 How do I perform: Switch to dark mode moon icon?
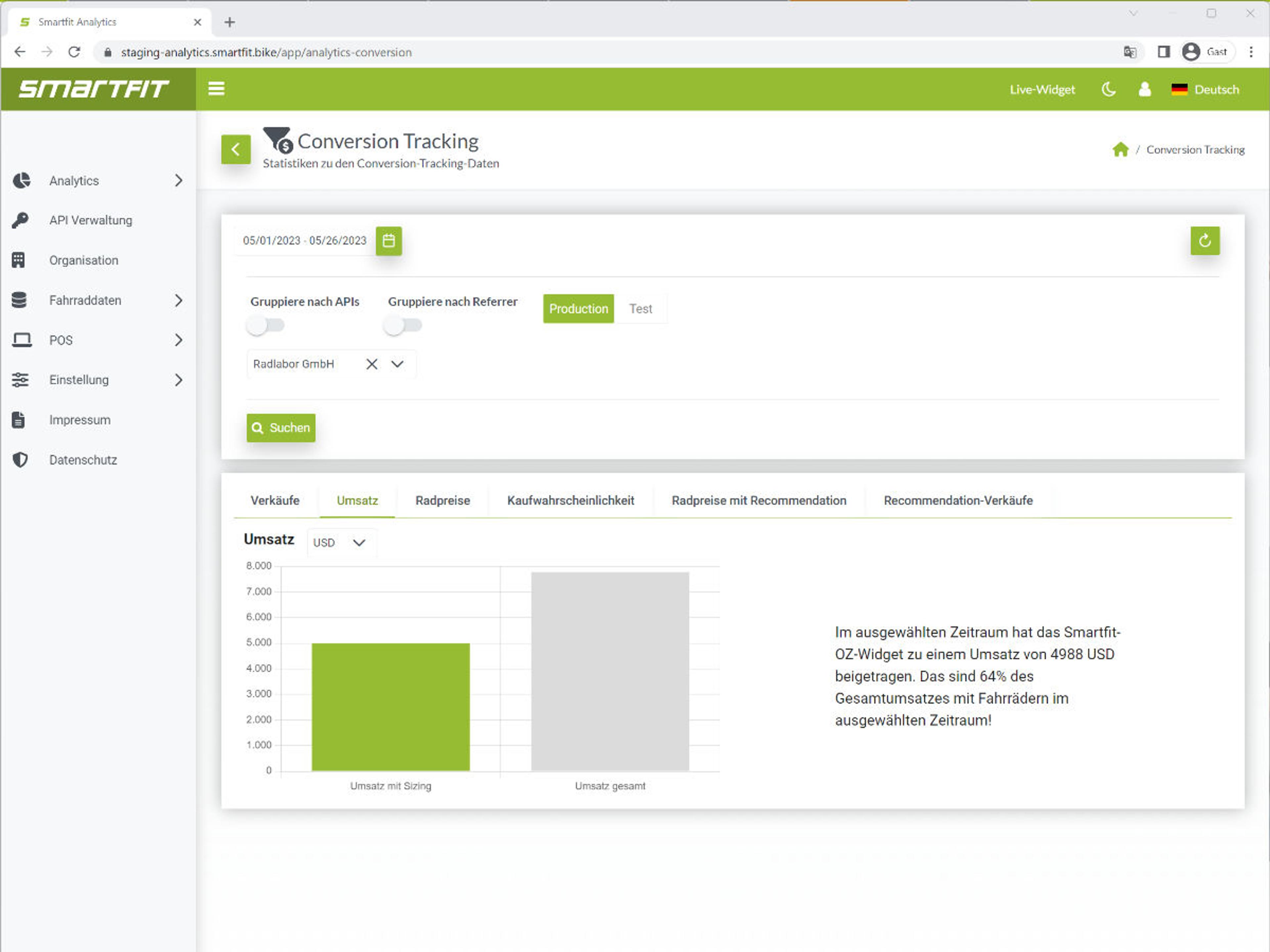(1108, 90)
